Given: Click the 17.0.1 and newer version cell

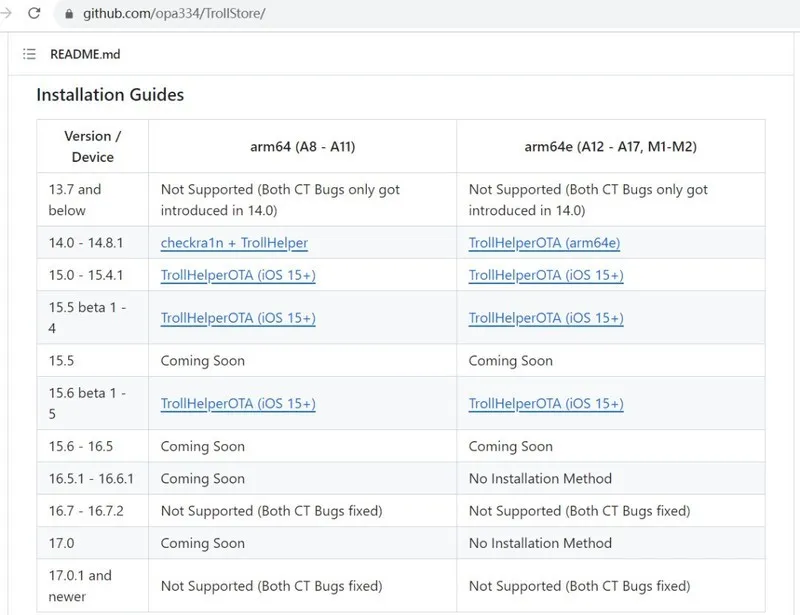Looking at the screenshot, I should pos(80,586).
